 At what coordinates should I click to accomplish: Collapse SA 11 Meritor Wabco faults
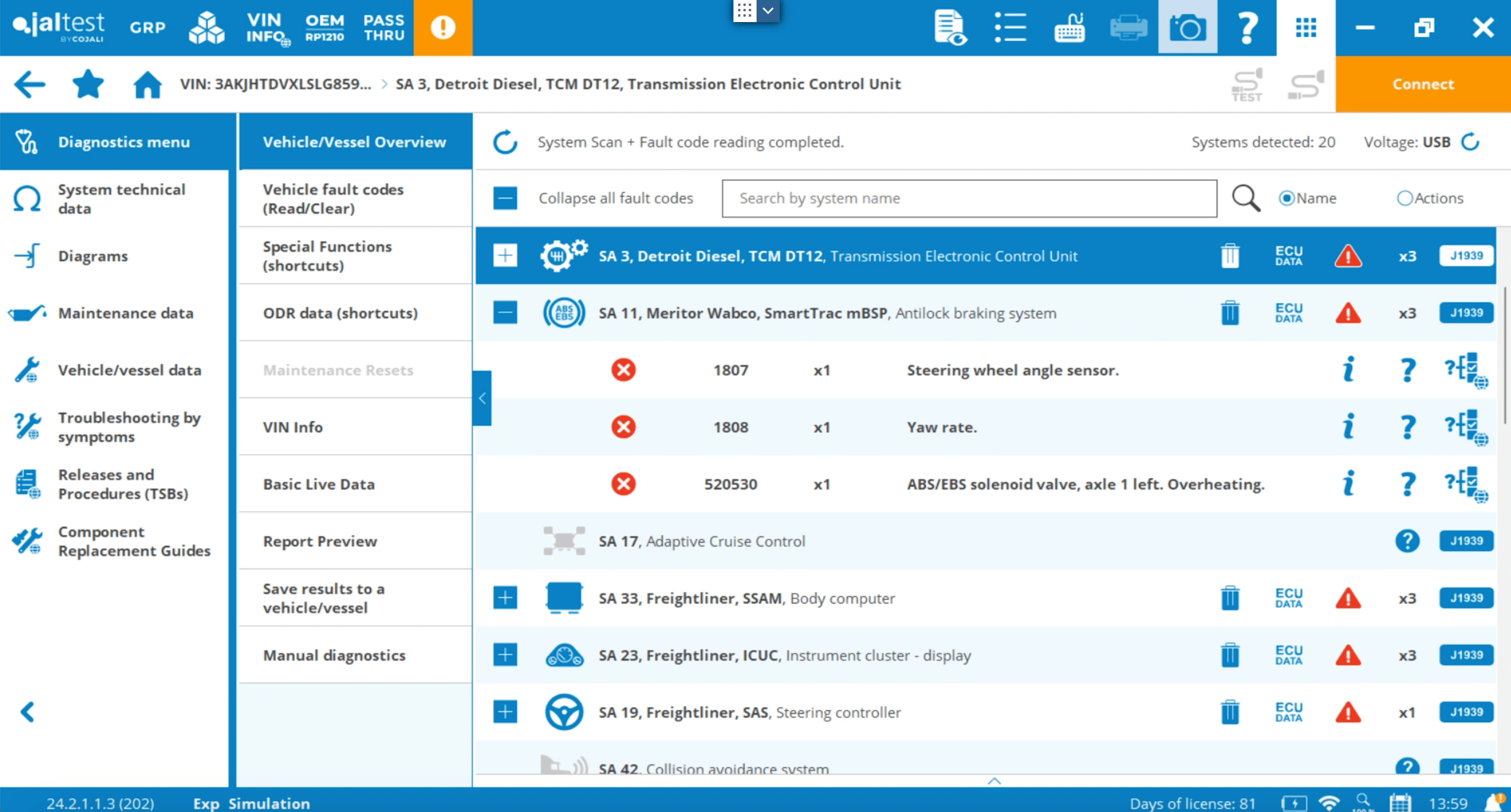(x=505, y=313)
